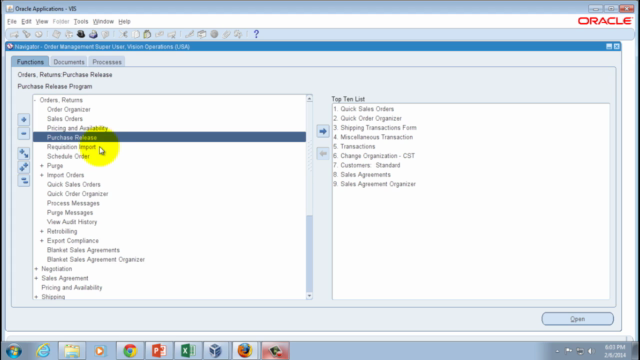This screenshot has width=640, height=360.
Task: Click the Translations globe icon
Action: point(214,34)
